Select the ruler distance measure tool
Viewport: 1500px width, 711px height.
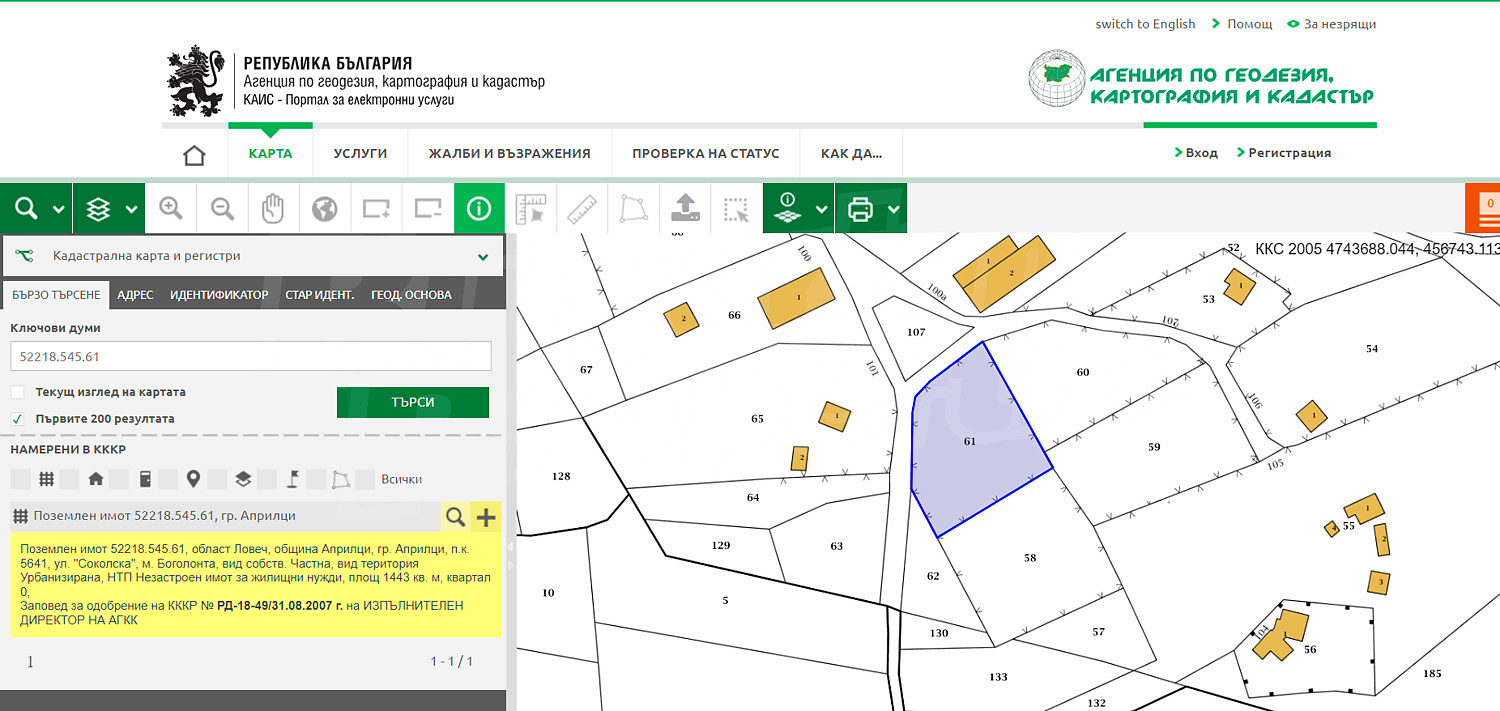coord(582,209)
